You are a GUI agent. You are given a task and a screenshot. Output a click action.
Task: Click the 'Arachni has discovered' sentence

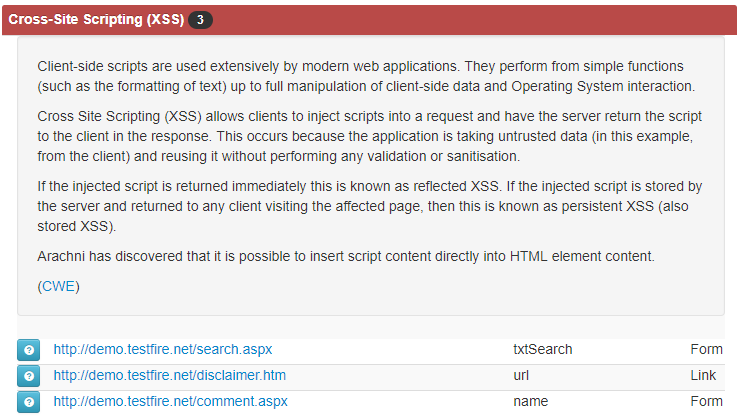(x=346, y=256)
